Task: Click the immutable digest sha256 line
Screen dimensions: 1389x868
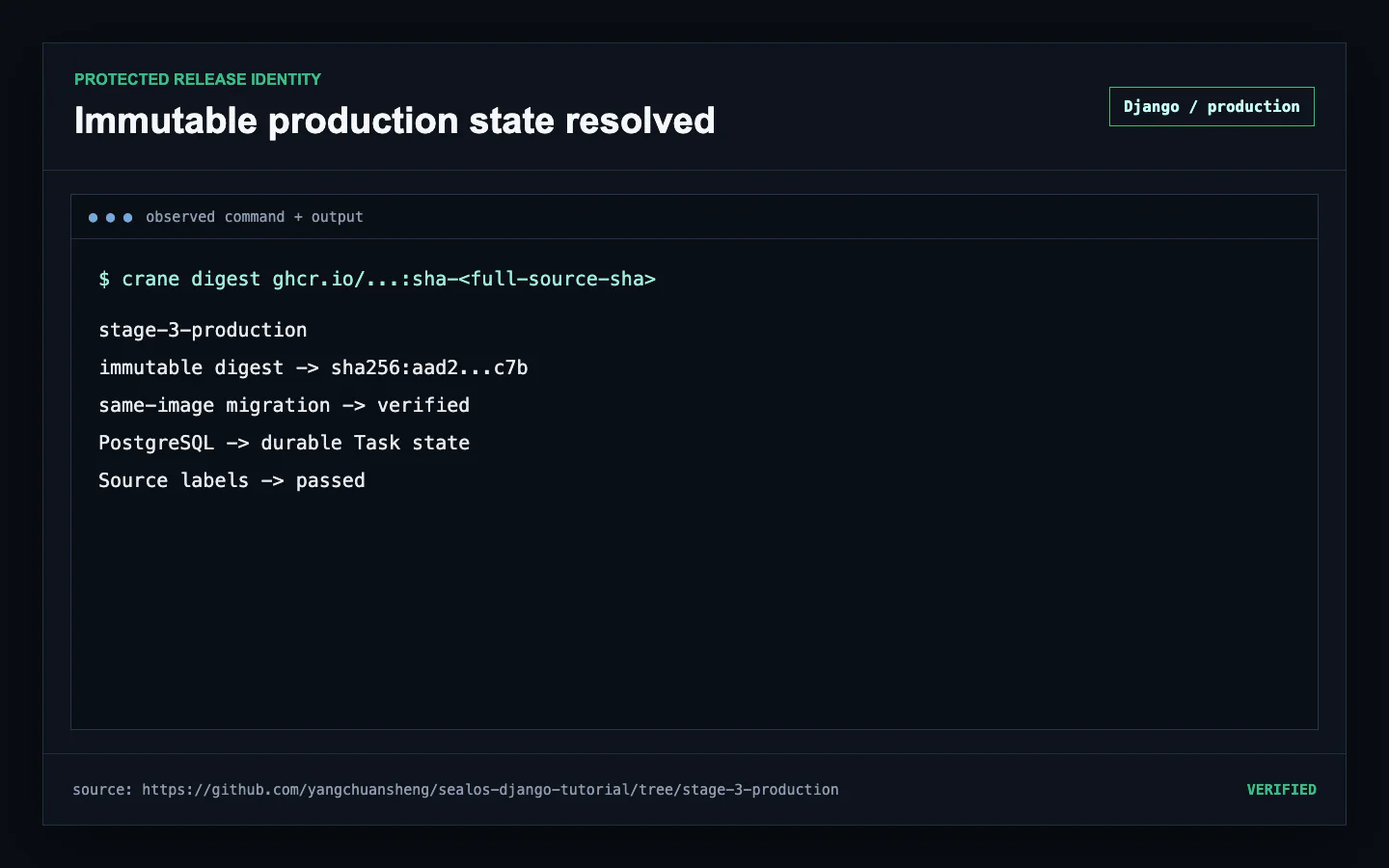Action: pyautogui.click(x=313, y=367)
